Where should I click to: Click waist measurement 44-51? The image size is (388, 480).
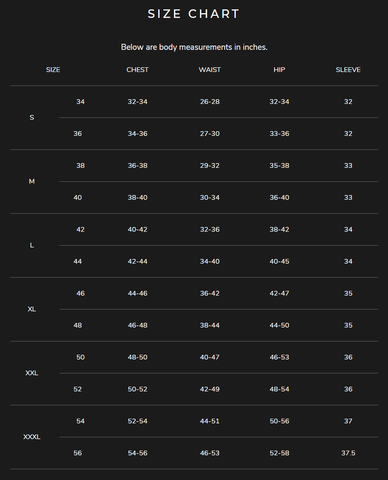pyautogui.click(x=210, y=421)
